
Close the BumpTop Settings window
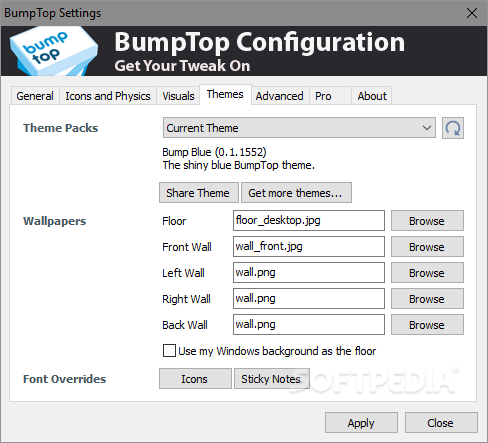[472, 13]
